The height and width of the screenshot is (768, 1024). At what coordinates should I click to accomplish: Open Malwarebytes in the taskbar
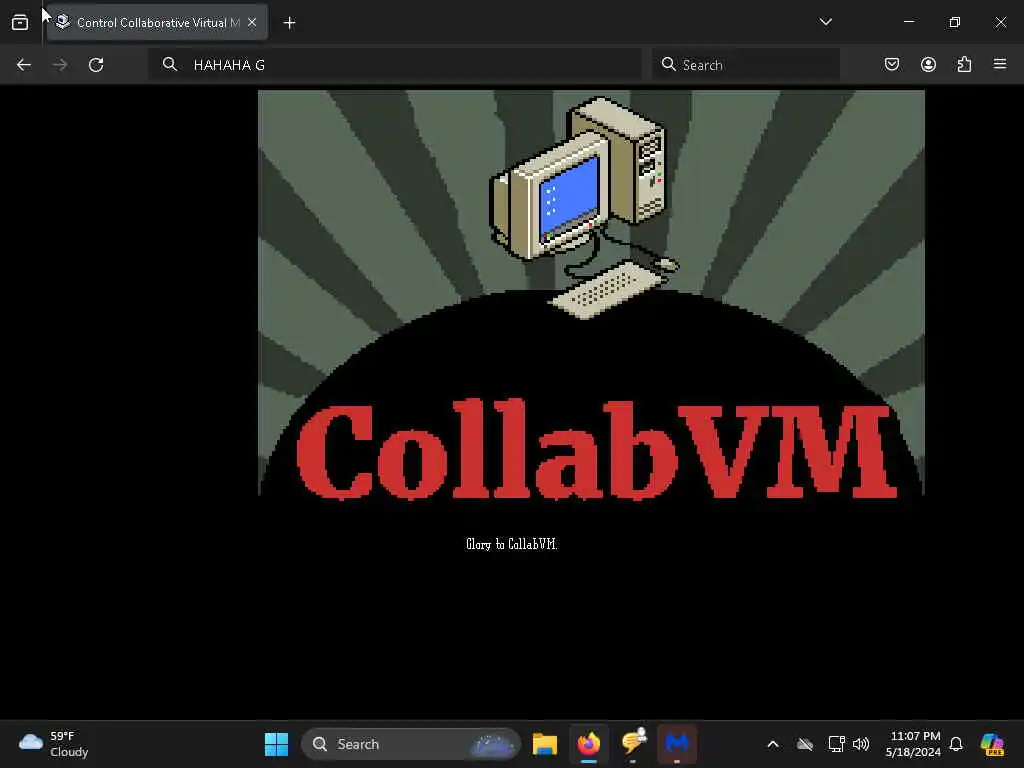point(677,744)
